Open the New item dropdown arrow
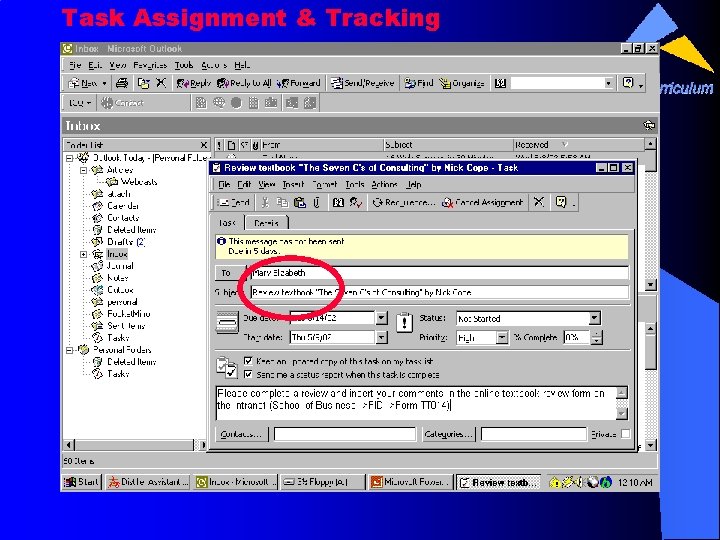The image size is (720, 540). [x=105, y=83]
